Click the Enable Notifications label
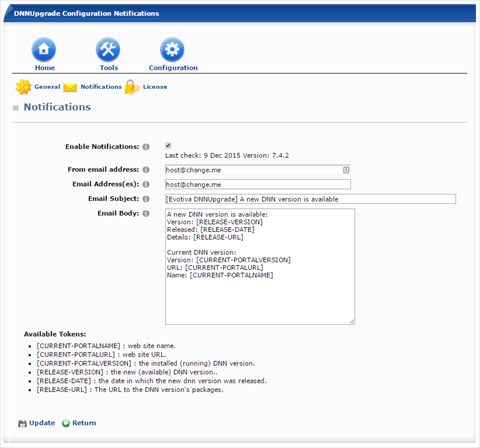 point(102,147)
